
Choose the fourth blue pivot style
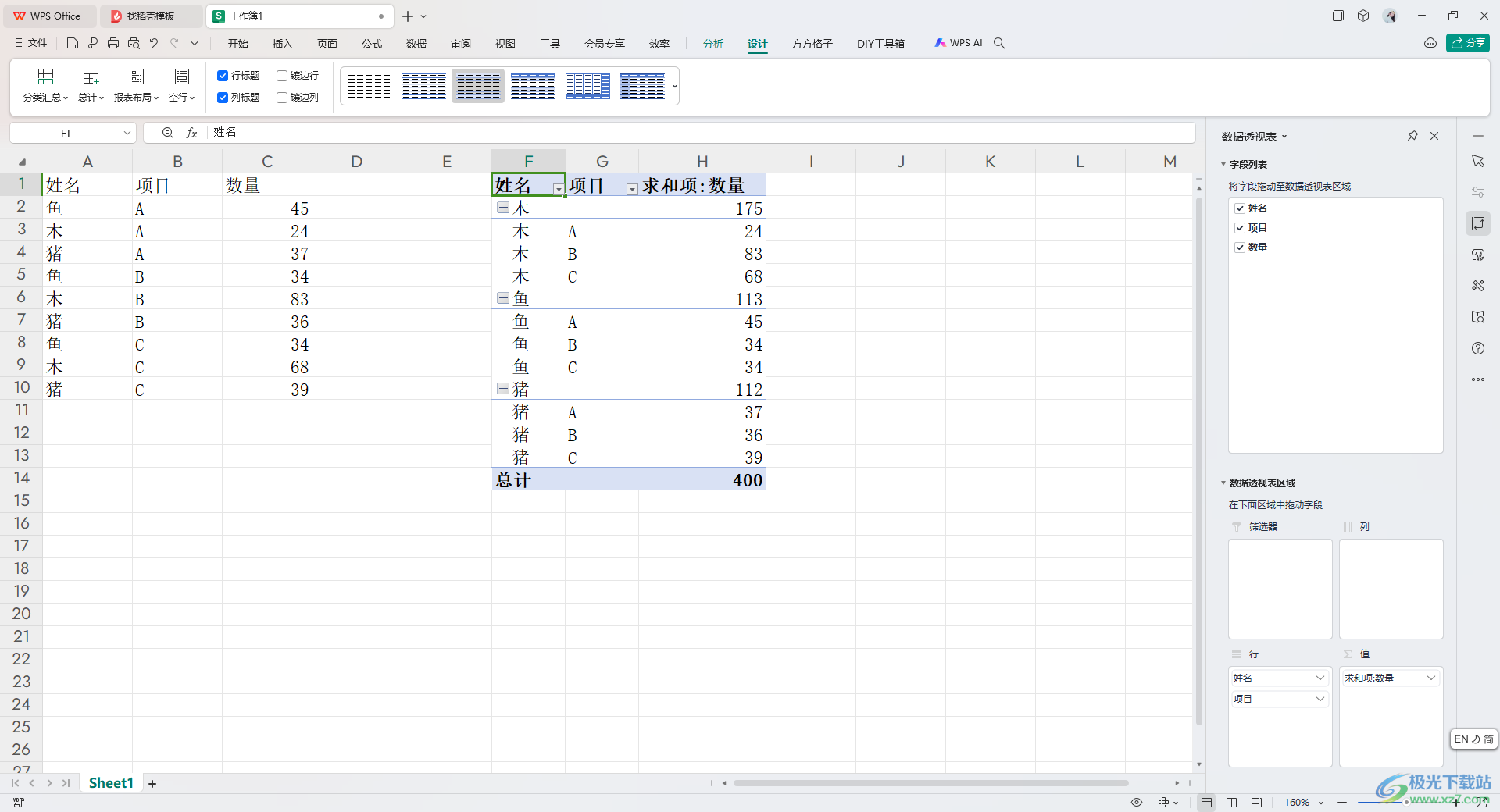click(533, 86)
